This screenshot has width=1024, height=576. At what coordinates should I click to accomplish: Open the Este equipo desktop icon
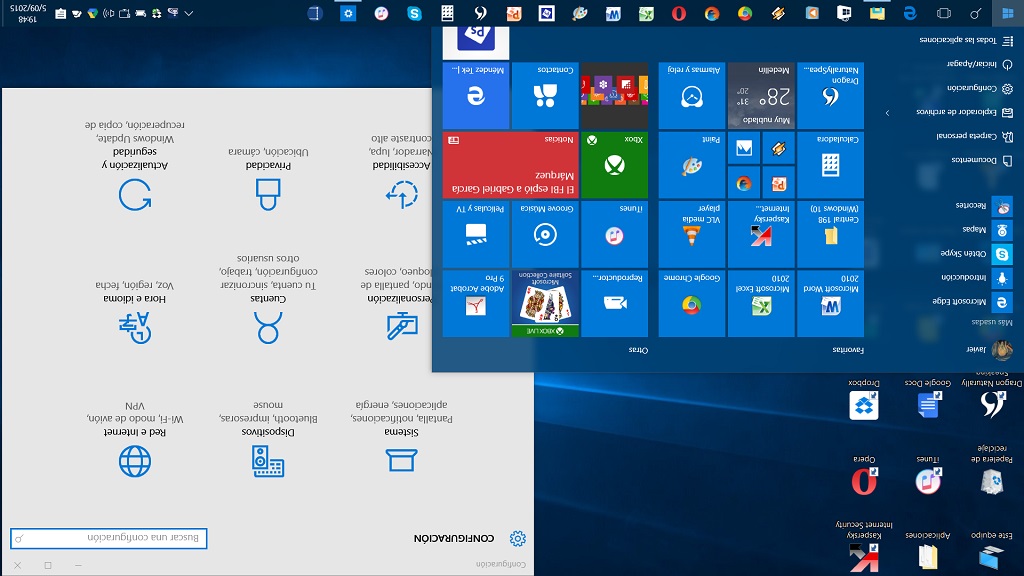991,550
